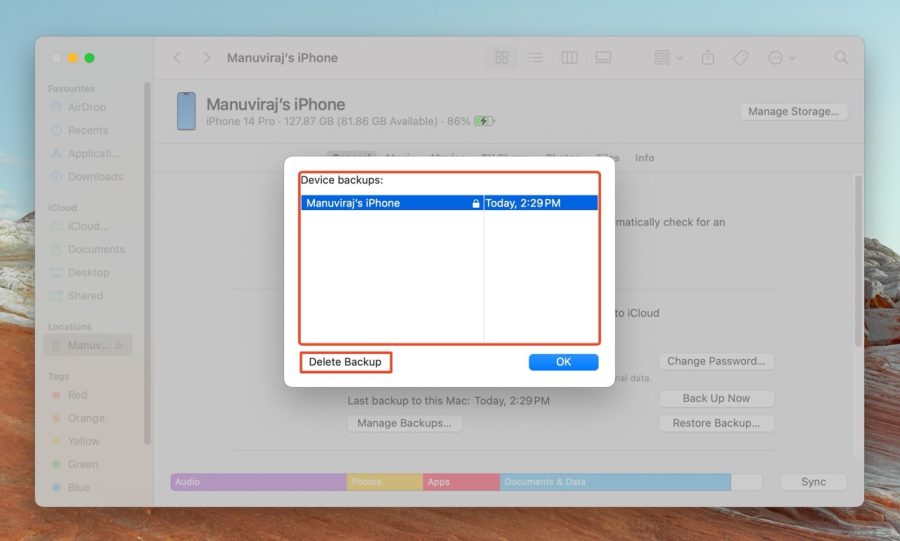Select the Yellow tag in sidebar

point(76,441)
